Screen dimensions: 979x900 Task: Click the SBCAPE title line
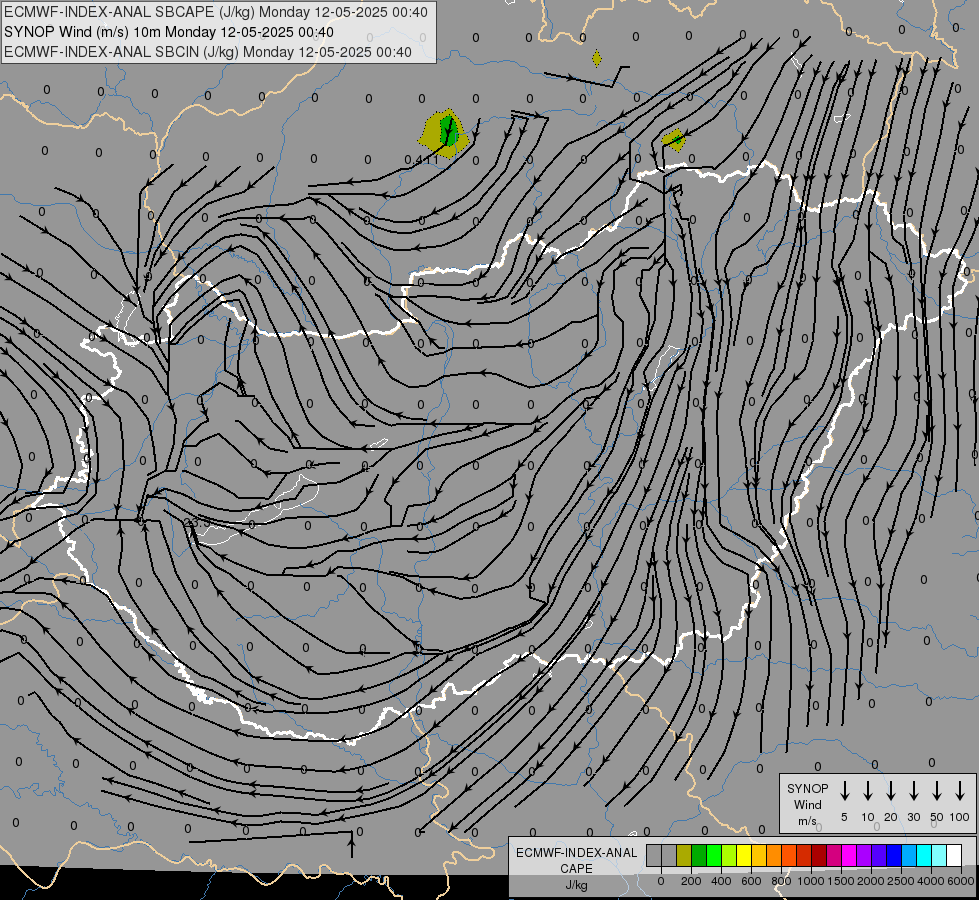216,12
